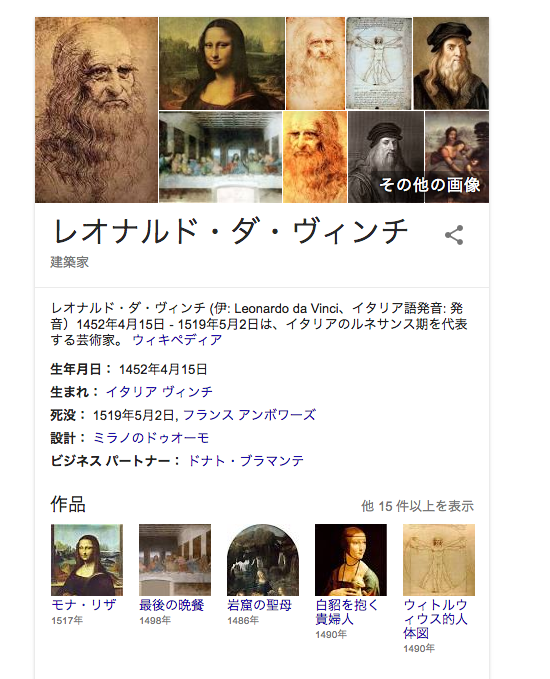Open the ウィキペディア link
Screen dimensions: 550x679
(177, 340)
